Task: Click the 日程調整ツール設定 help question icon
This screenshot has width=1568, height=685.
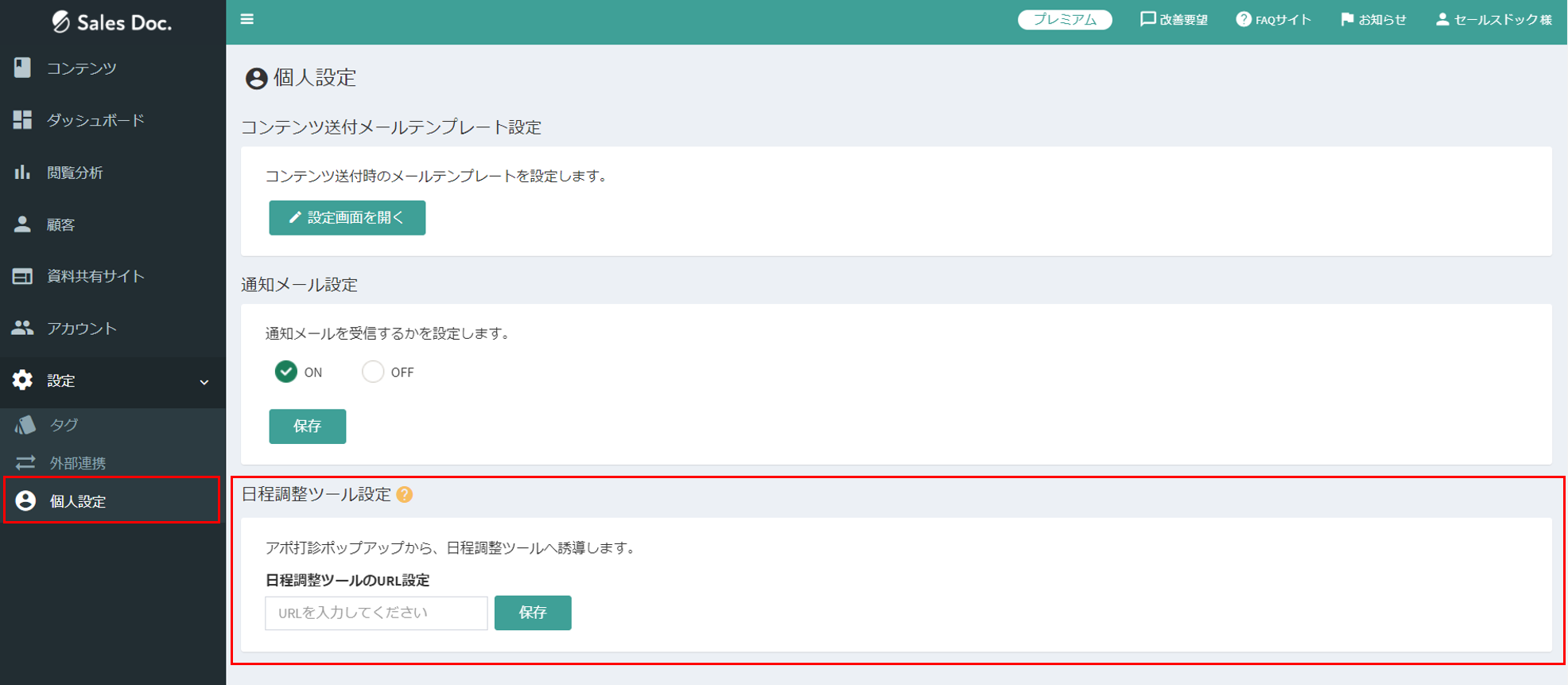Action: point(405,495)
